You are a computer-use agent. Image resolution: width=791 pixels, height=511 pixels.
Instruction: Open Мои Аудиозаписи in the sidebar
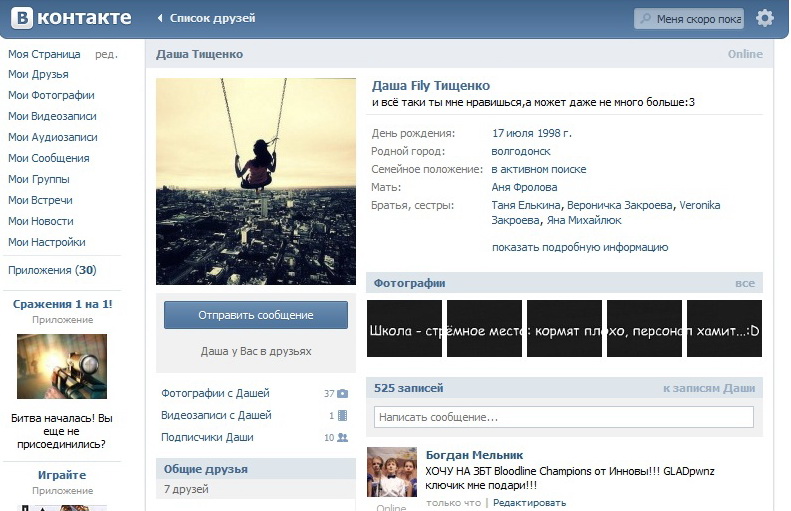52,137
